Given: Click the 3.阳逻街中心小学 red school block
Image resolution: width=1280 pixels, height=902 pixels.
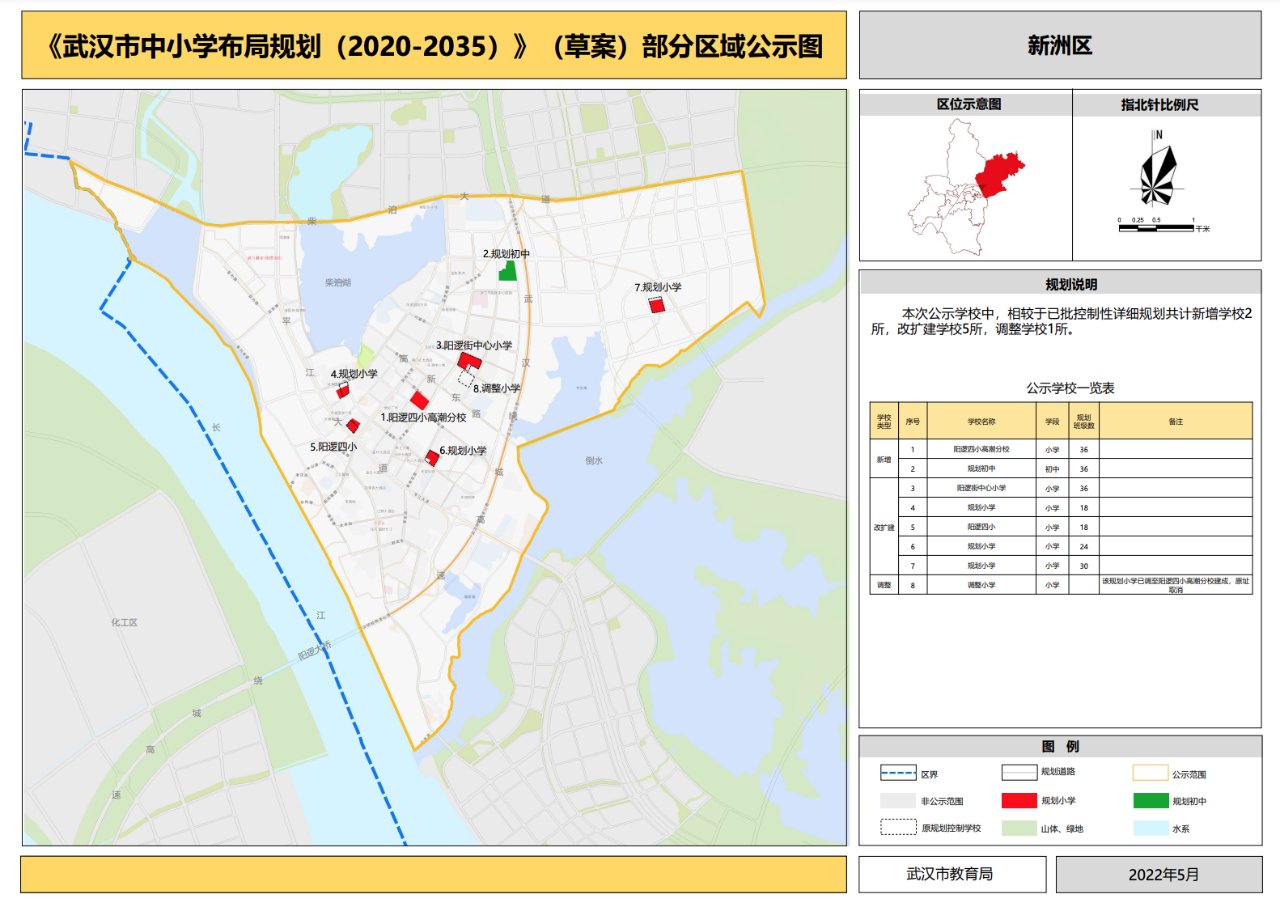Looking at the screenshot, I should point(470,361).
